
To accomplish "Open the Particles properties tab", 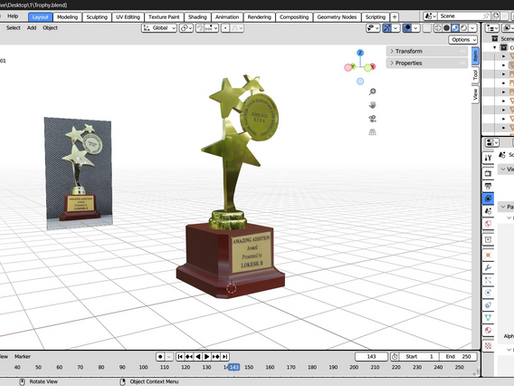I will [488, 280].
